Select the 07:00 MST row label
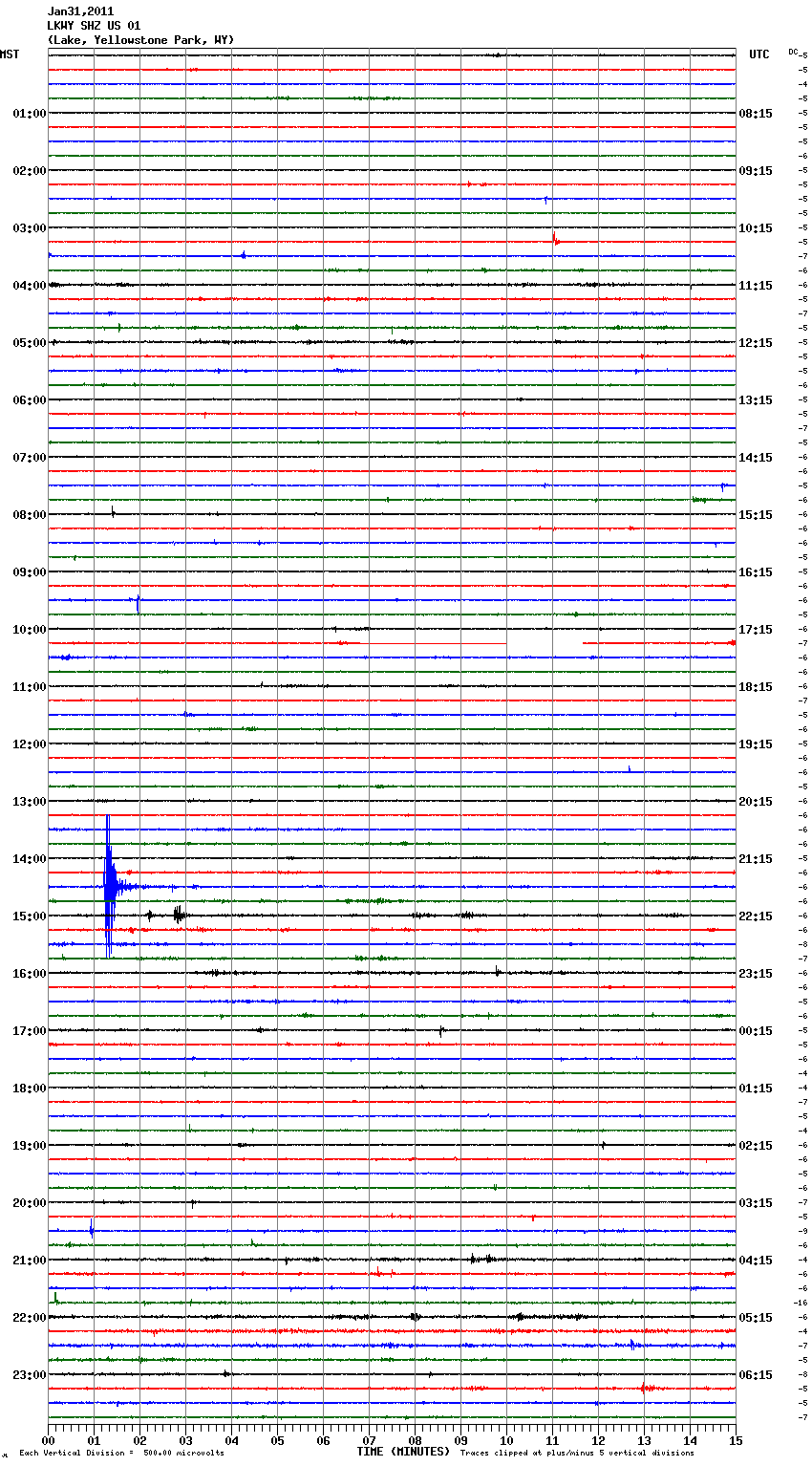Image resolution: width=812 pixels, height=1466 pixels. point(30,458)
